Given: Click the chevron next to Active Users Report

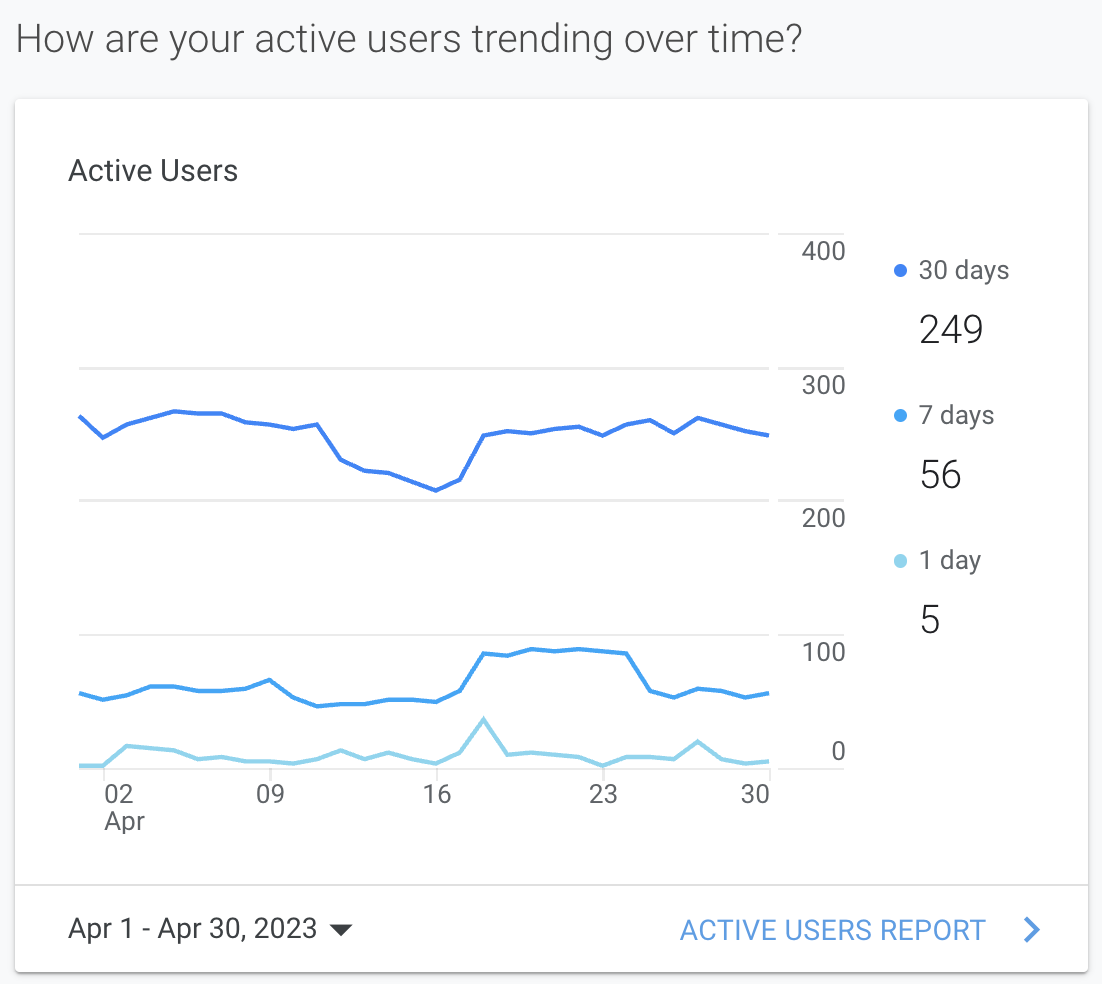Looking at the screenshot, I should (x=1032, y=930).
